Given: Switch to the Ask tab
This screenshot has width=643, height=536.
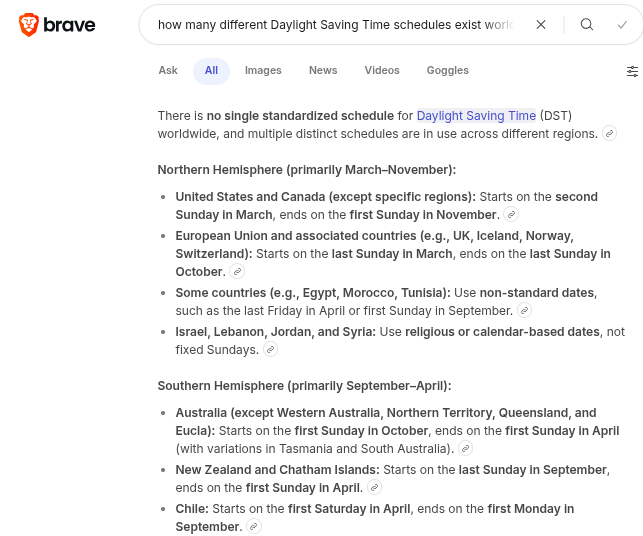Looking at the screenshot, I should (168, 71).
